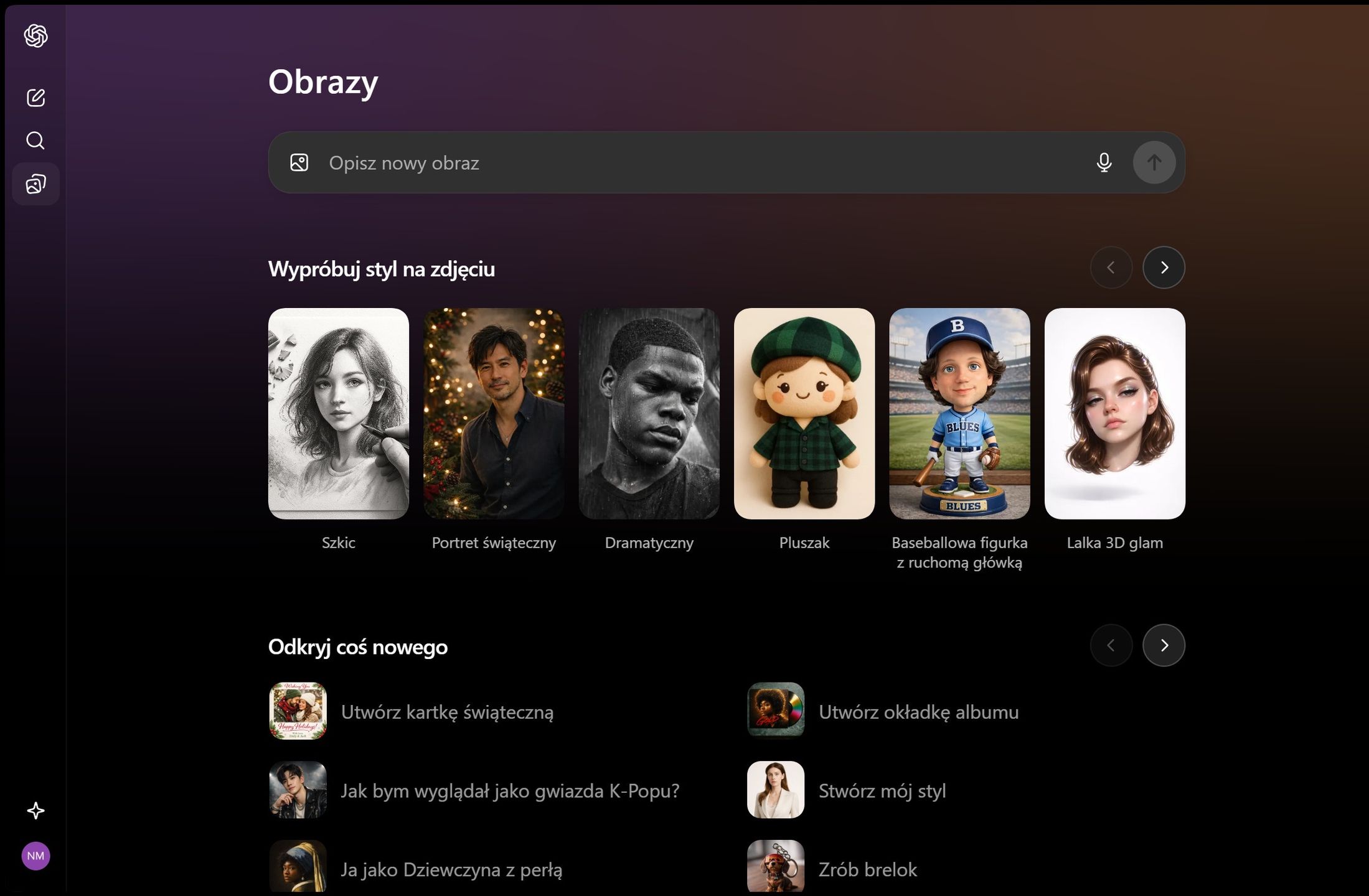Click the add image icon in prompt box
Viewport: 1369px width, 896px height.
[x=299, y=162]
